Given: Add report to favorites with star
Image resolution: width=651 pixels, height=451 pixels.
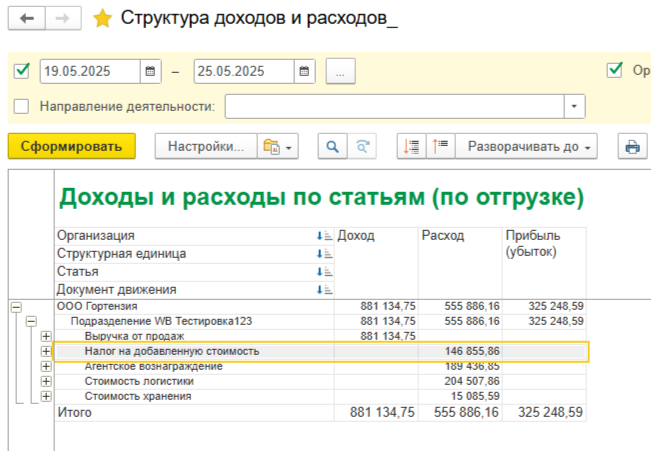Looking at the screenshot, I should (102, 19).
